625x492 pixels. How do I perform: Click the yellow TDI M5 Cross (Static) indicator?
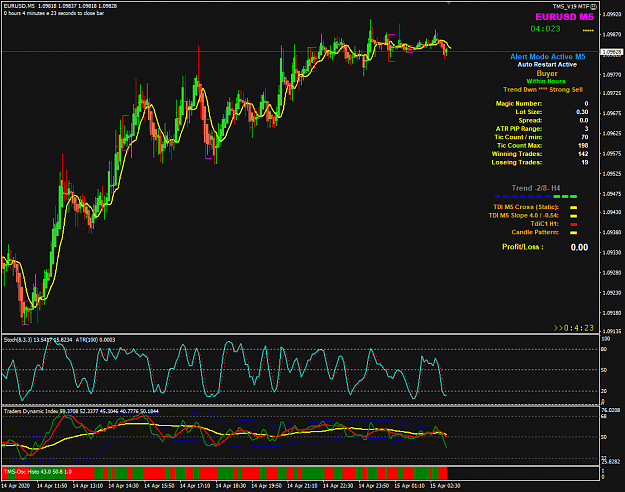(574, 207)
